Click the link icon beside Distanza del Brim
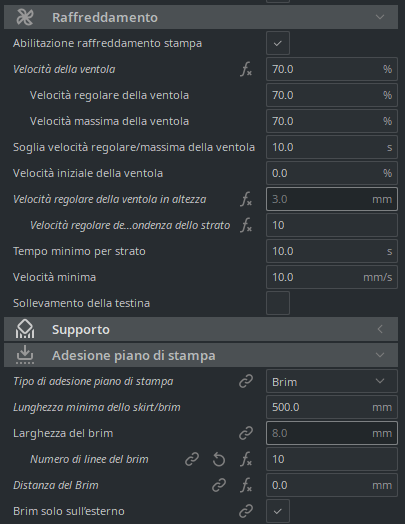This screenshot has height=524, width=405. coord(219,485)
